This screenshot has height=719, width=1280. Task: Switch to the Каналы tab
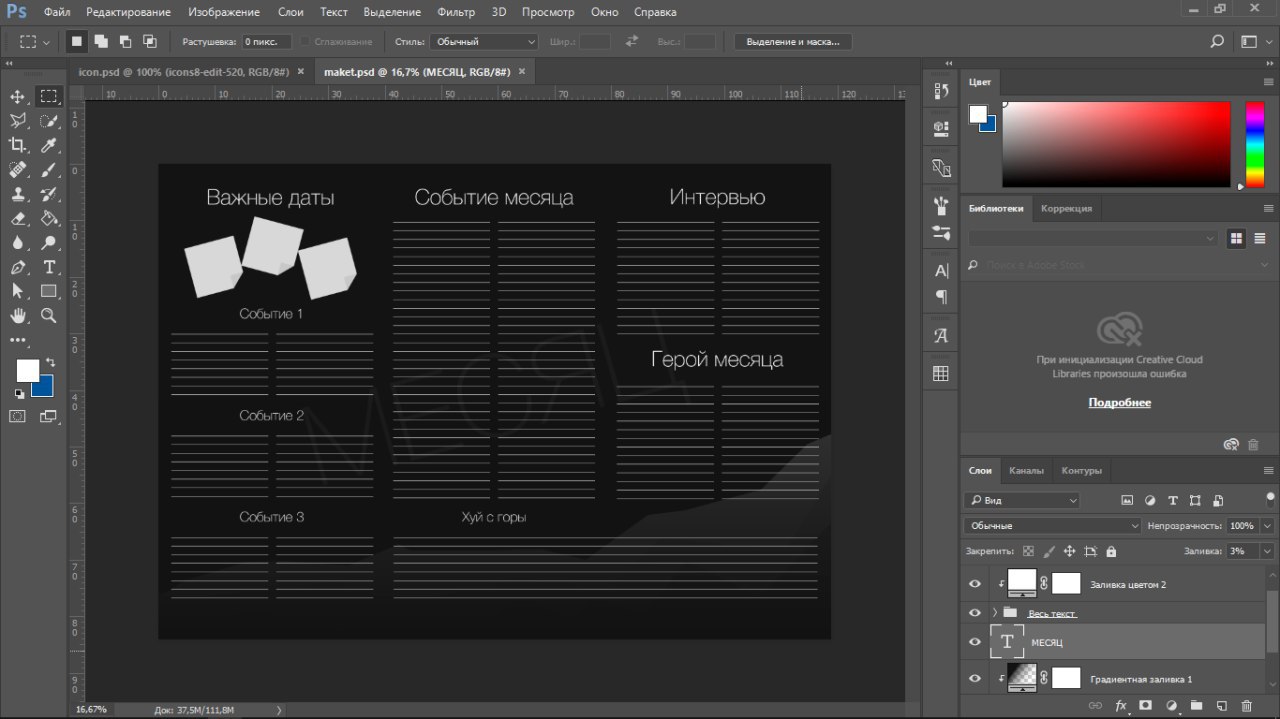(x=1026, y=470)
